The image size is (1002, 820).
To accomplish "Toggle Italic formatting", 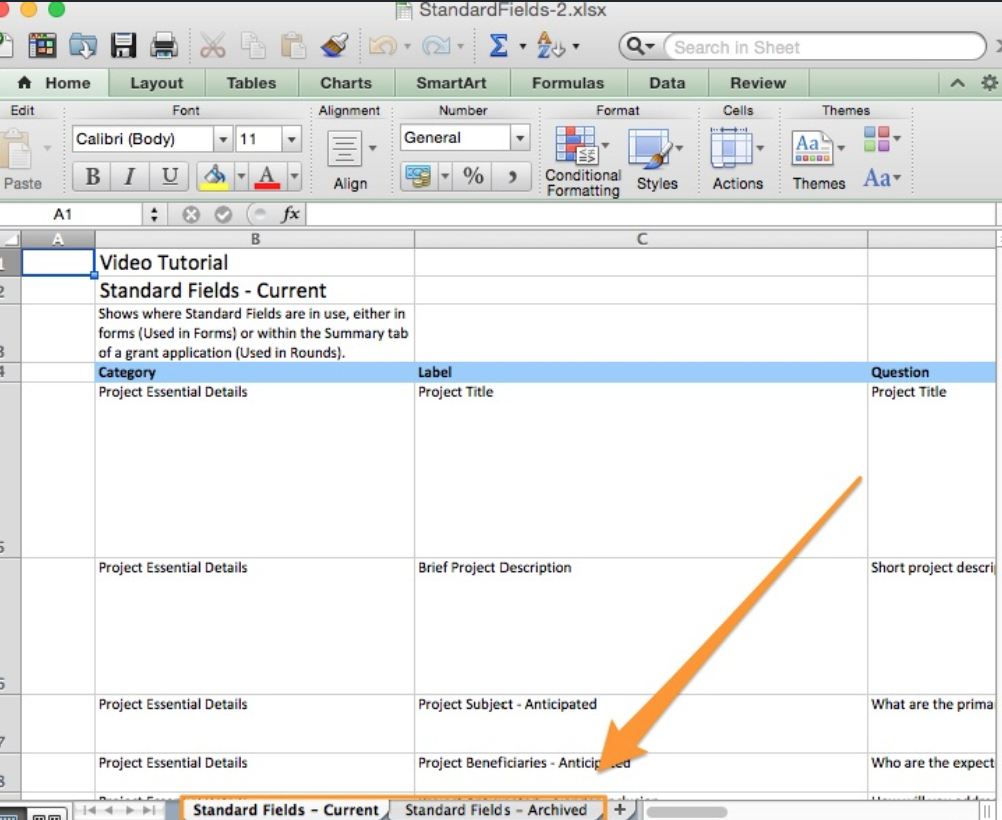I will click(x=130, y=177).
